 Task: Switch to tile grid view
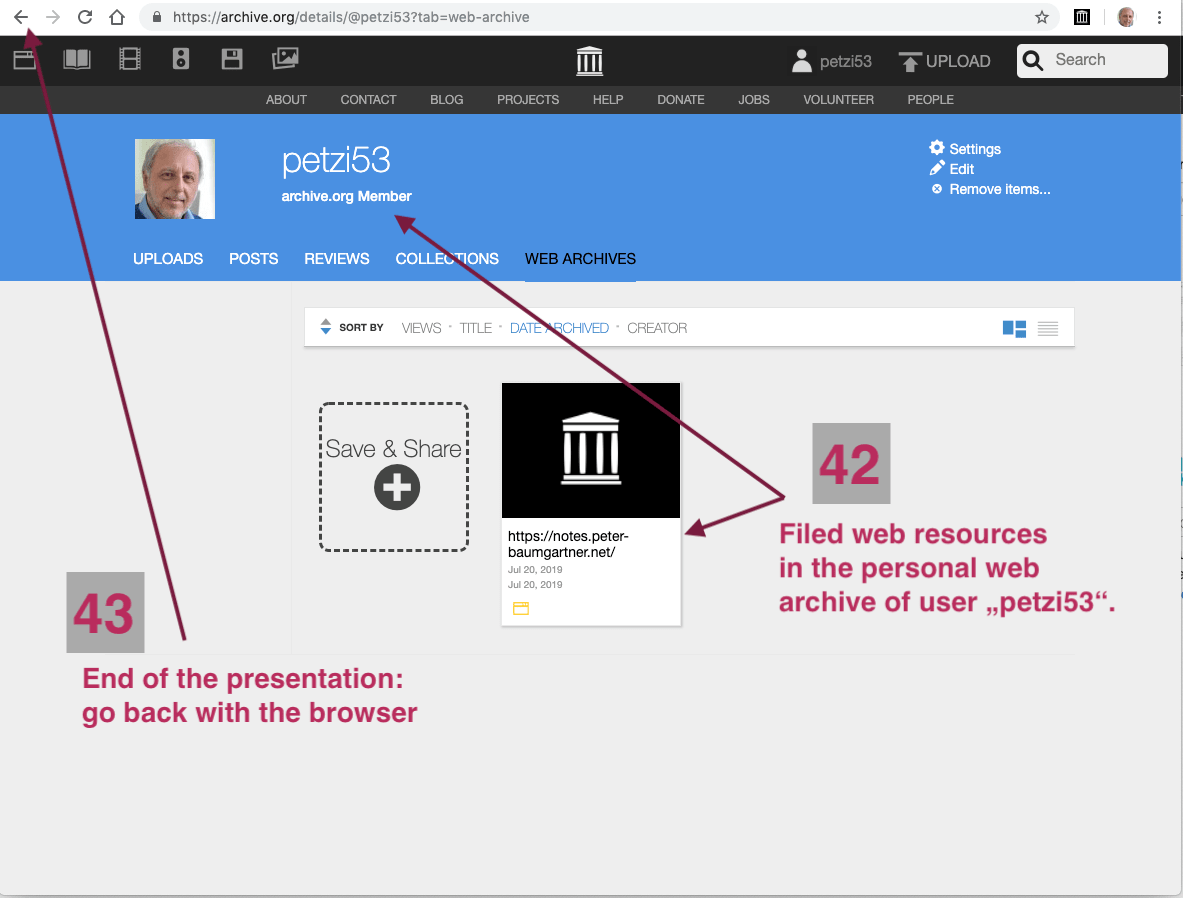click(x=1014, y=328)
